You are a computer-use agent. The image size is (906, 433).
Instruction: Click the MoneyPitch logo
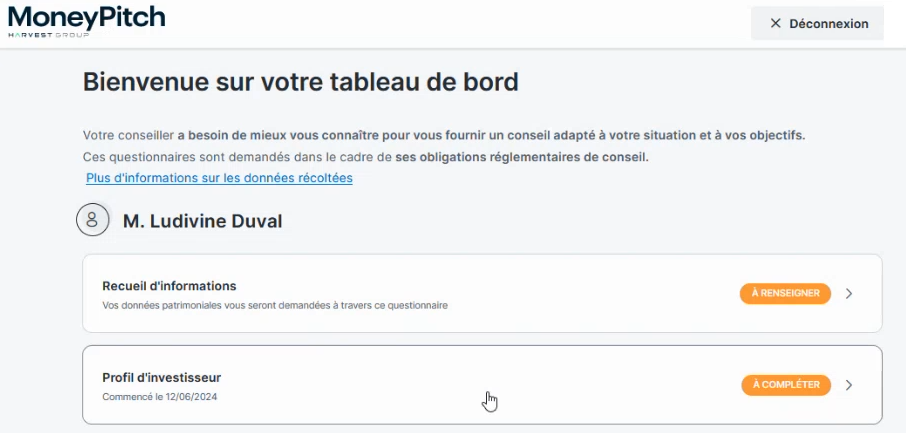pos(86,17)
